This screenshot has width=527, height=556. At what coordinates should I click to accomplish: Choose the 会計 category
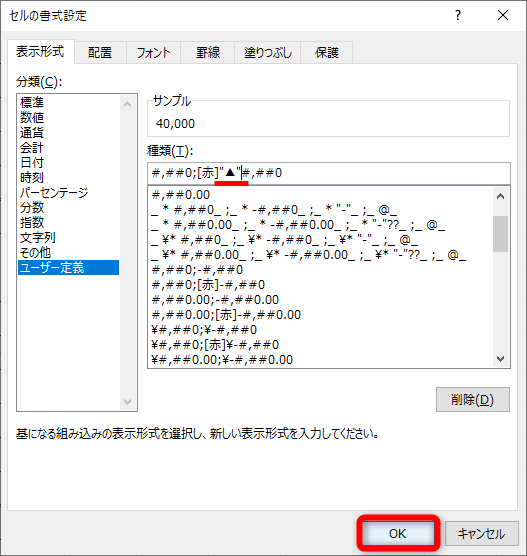coord(68,148)
